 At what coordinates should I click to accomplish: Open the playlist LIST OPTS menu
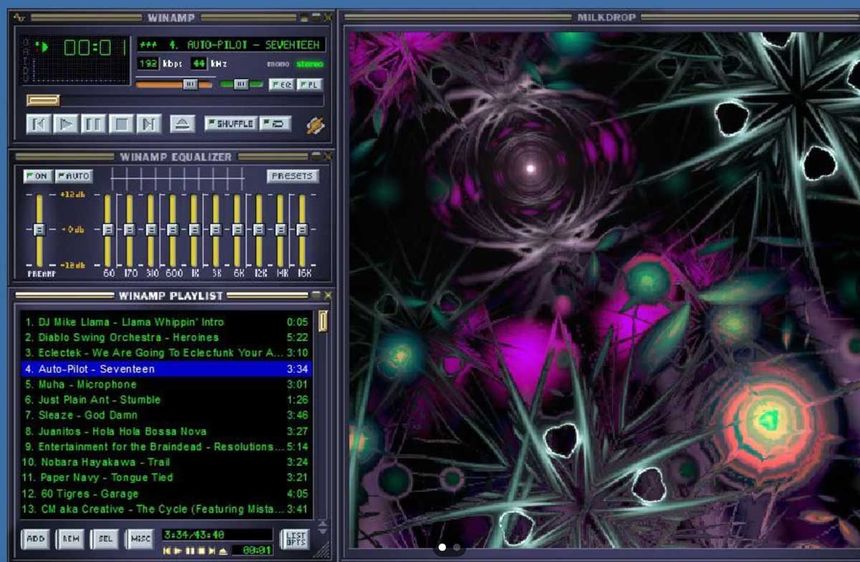[x=295, y=539]
